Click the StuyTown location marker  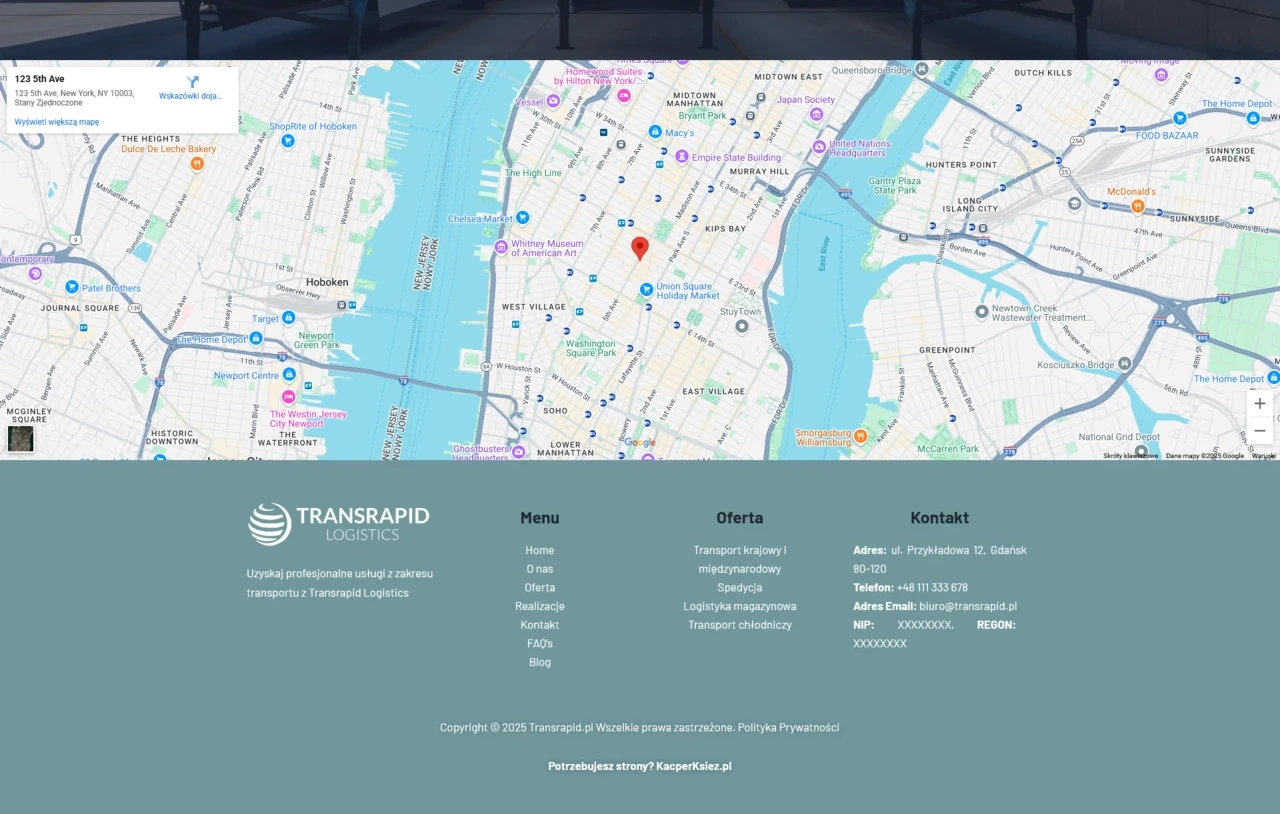tap(742, 326)
